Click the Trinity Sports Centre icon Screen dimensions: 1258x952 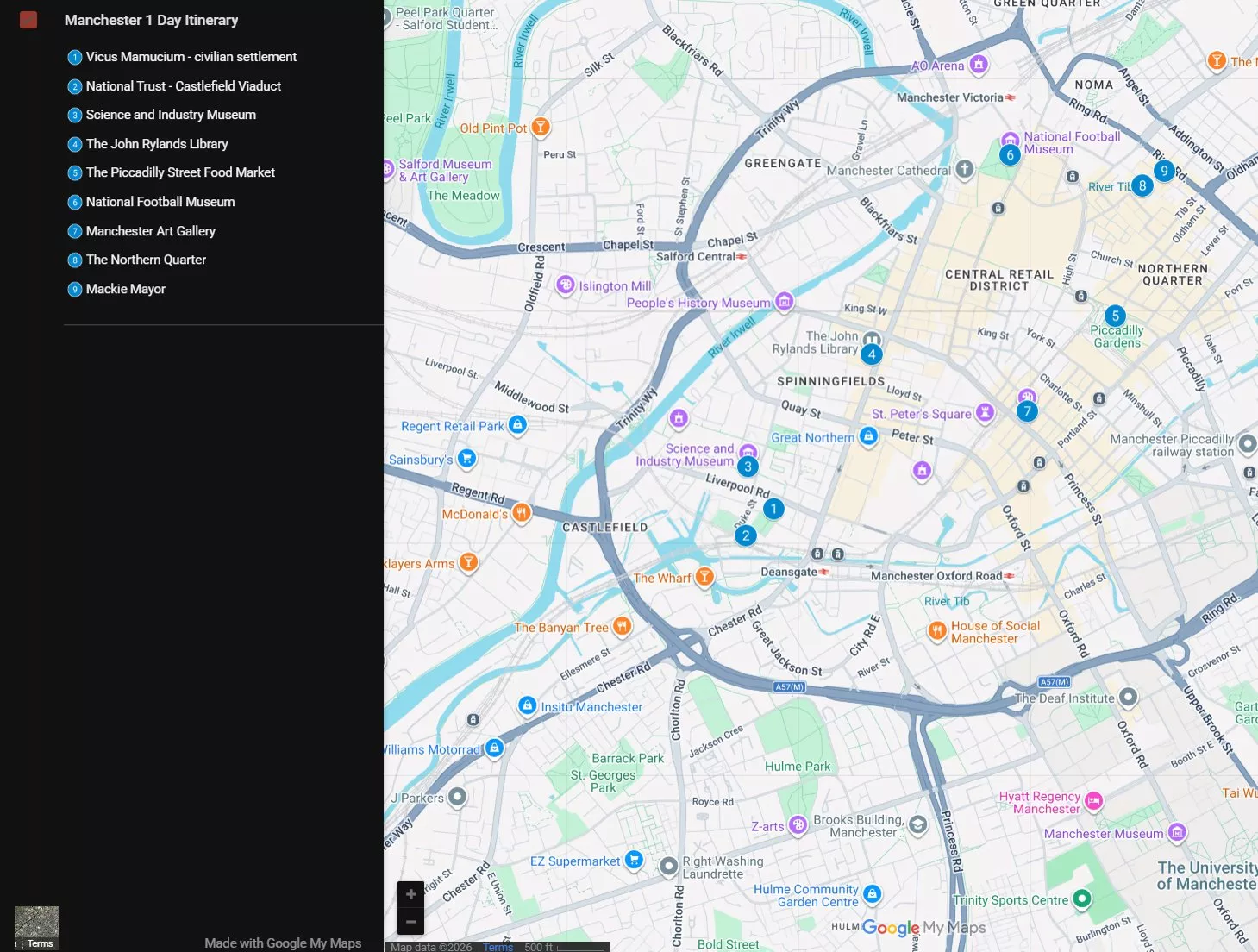click(1081, 899)
